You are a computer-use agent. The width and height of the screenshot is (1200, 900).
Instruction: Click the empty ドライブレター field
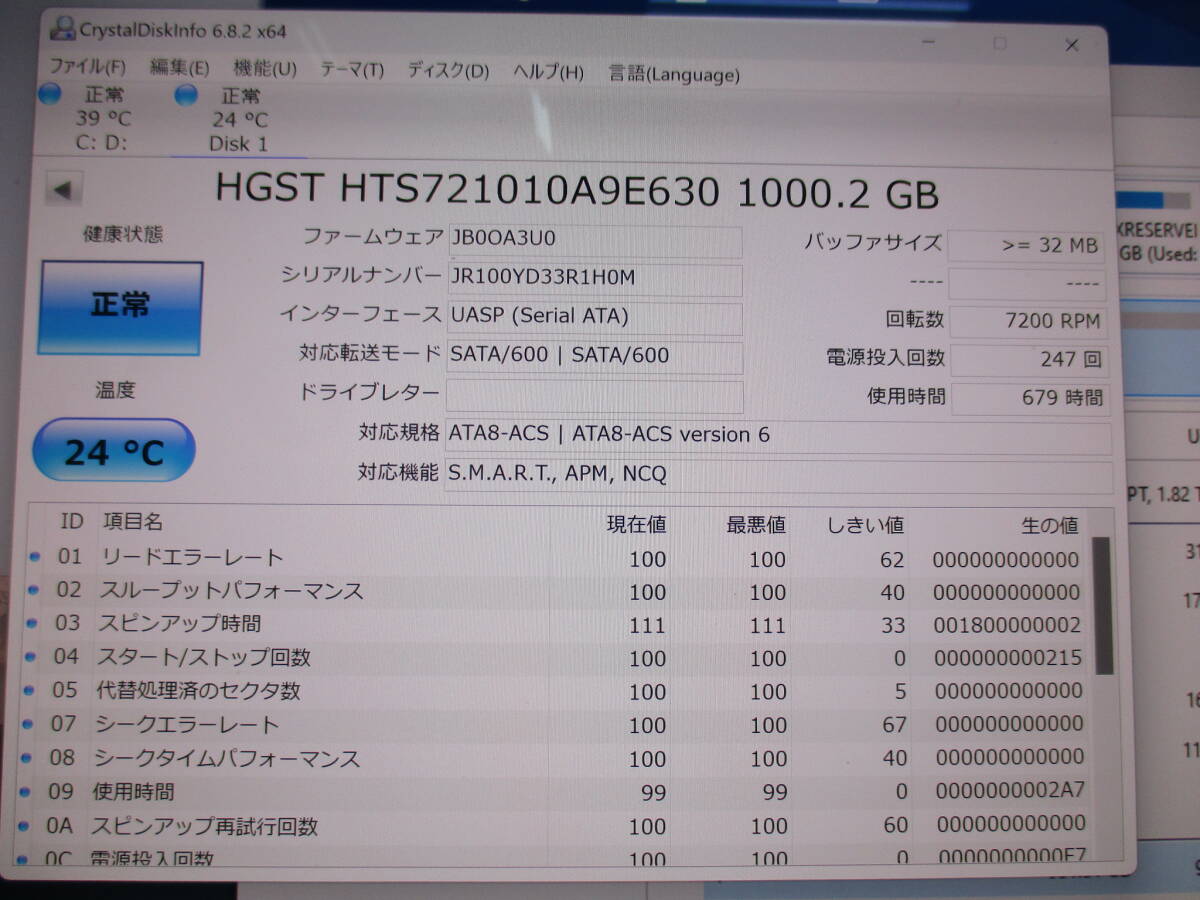click(595, 395)
